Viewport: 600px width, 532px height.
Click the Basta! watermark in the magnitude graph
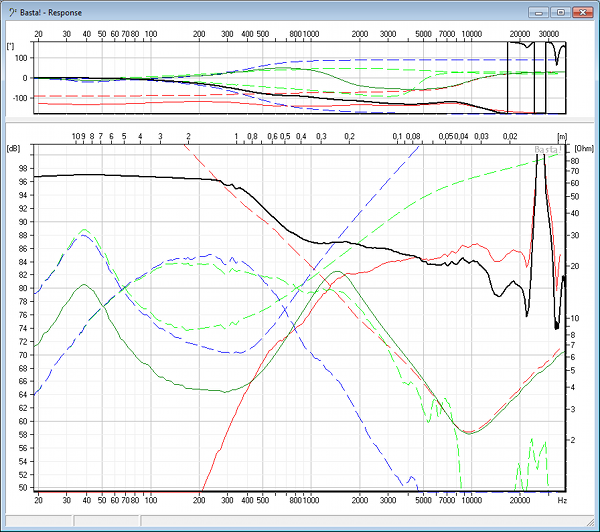(546, 150)
